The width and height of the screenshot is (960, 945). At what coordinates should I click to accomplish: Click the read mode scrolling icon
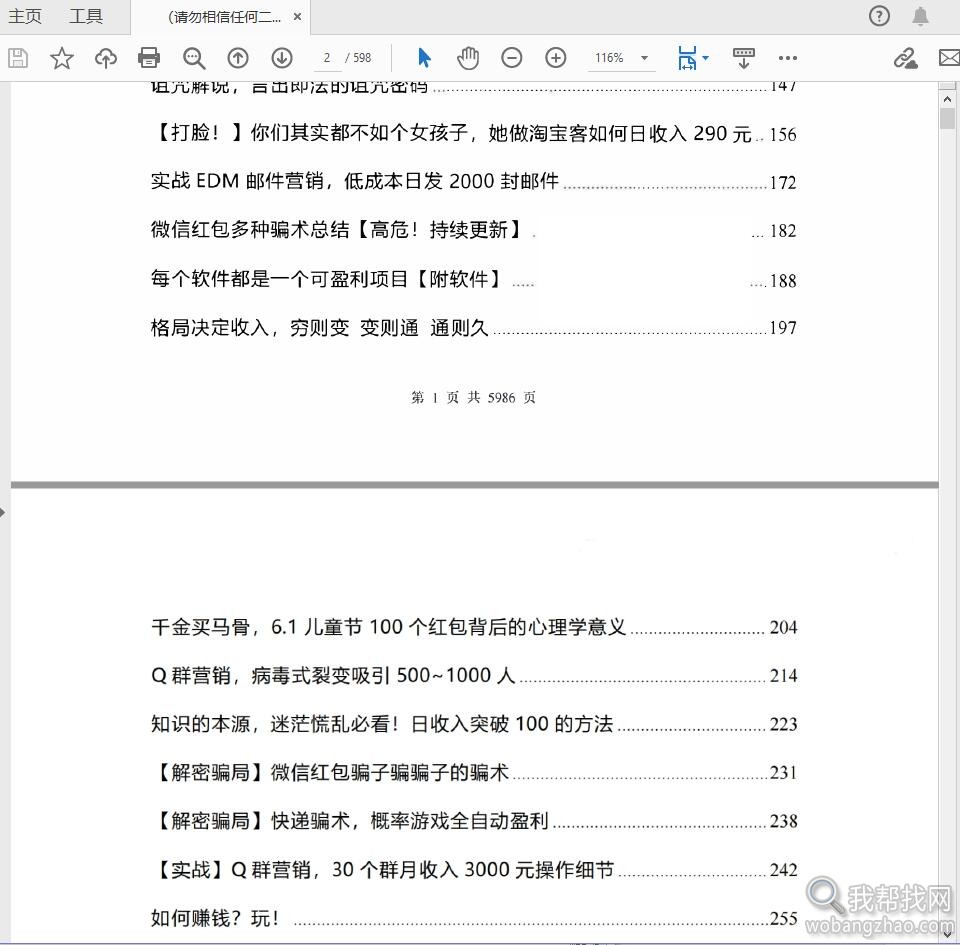[744, 58]
